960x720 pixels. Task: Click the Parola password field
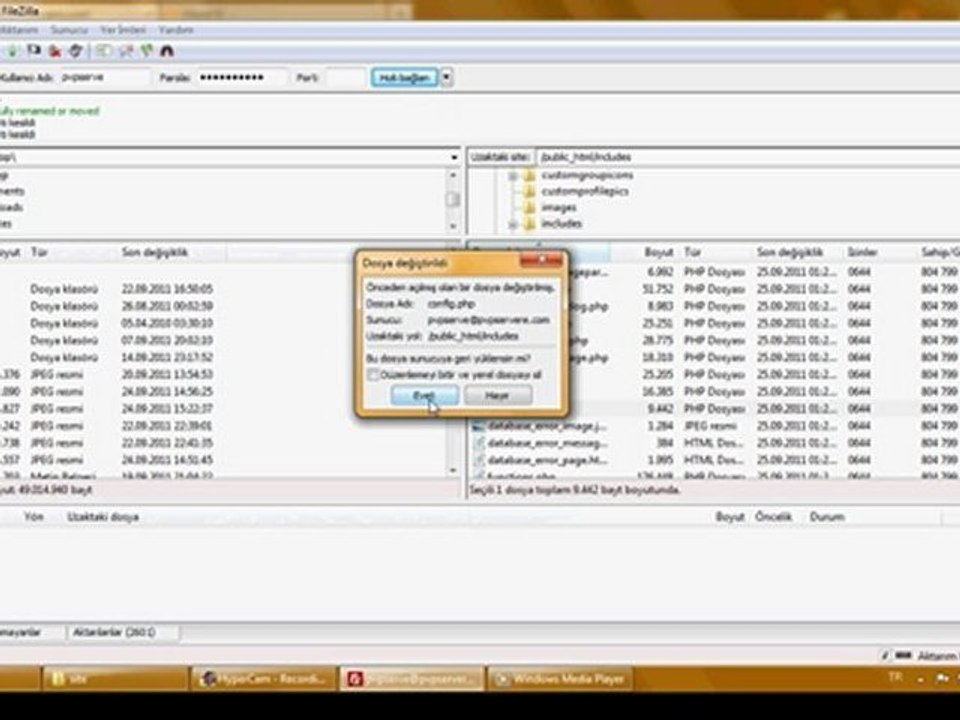click(241, 78)
